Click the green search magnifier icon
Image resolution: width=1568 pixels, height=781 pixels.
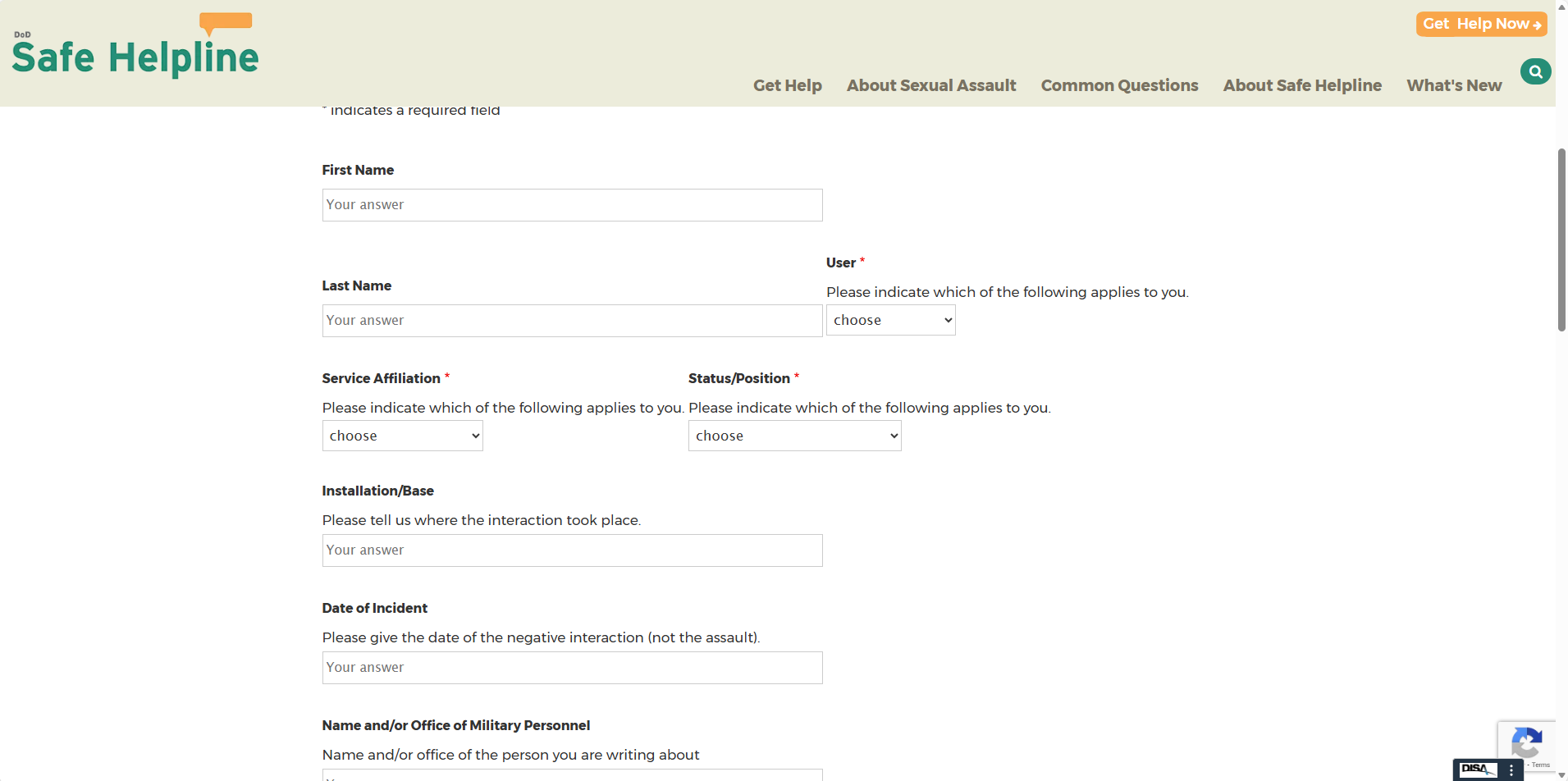(x=1535, y=71)
